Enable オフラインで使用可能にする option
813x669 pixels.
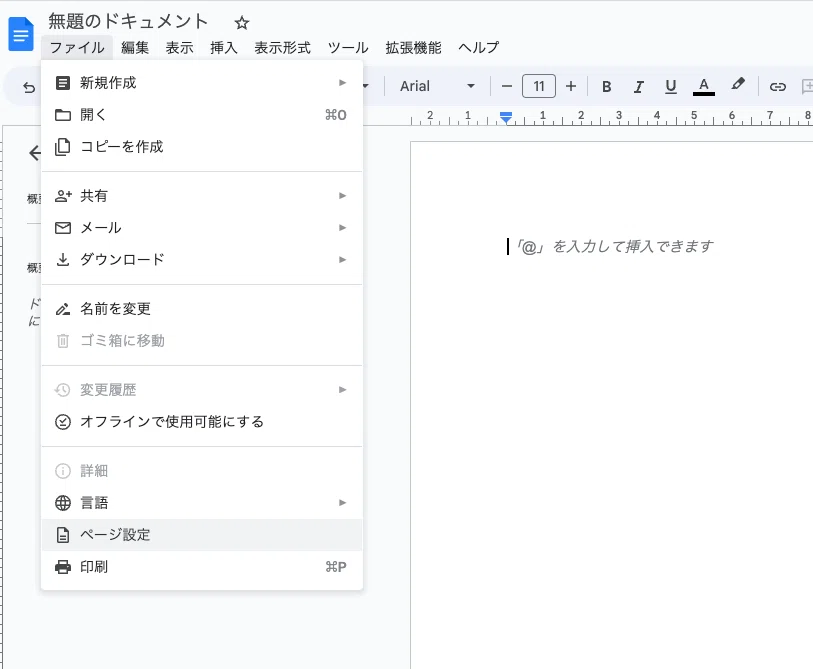coord(201,422)
